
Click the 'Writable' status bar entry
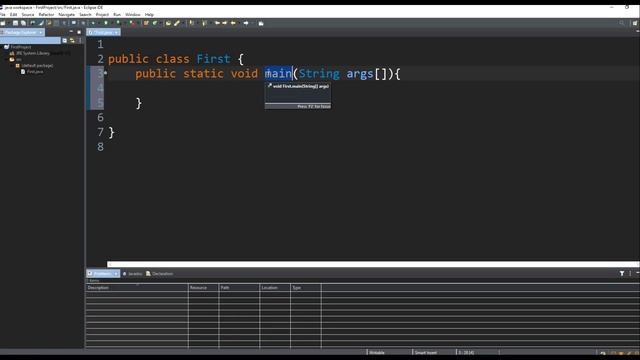click(377, 353)
